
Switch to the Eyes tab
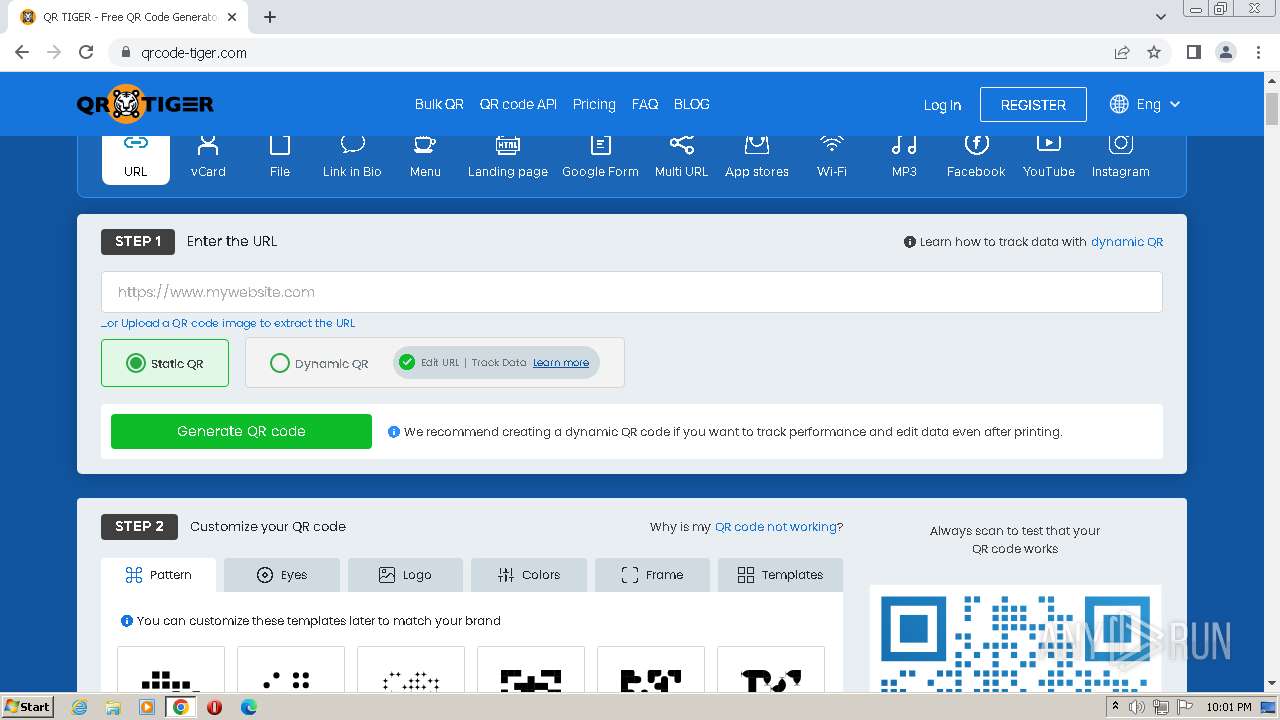[282, 575]
